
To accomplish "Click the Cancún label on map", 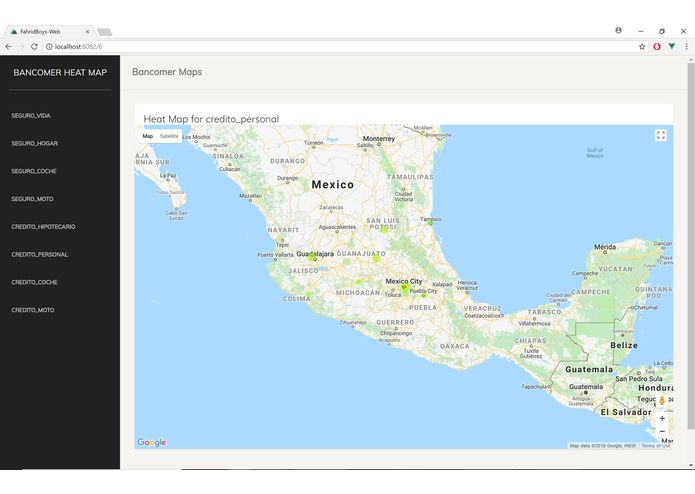I will click(662, 243).
